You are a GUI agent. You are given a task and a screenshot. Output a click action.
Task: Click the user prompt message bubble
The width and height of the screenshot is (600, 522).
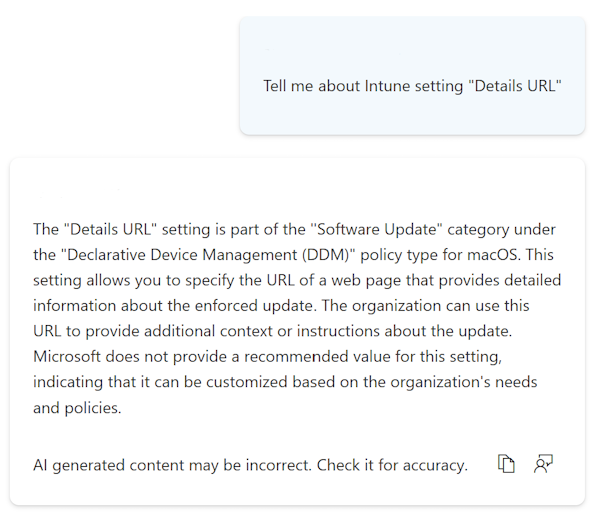[412, 75]
